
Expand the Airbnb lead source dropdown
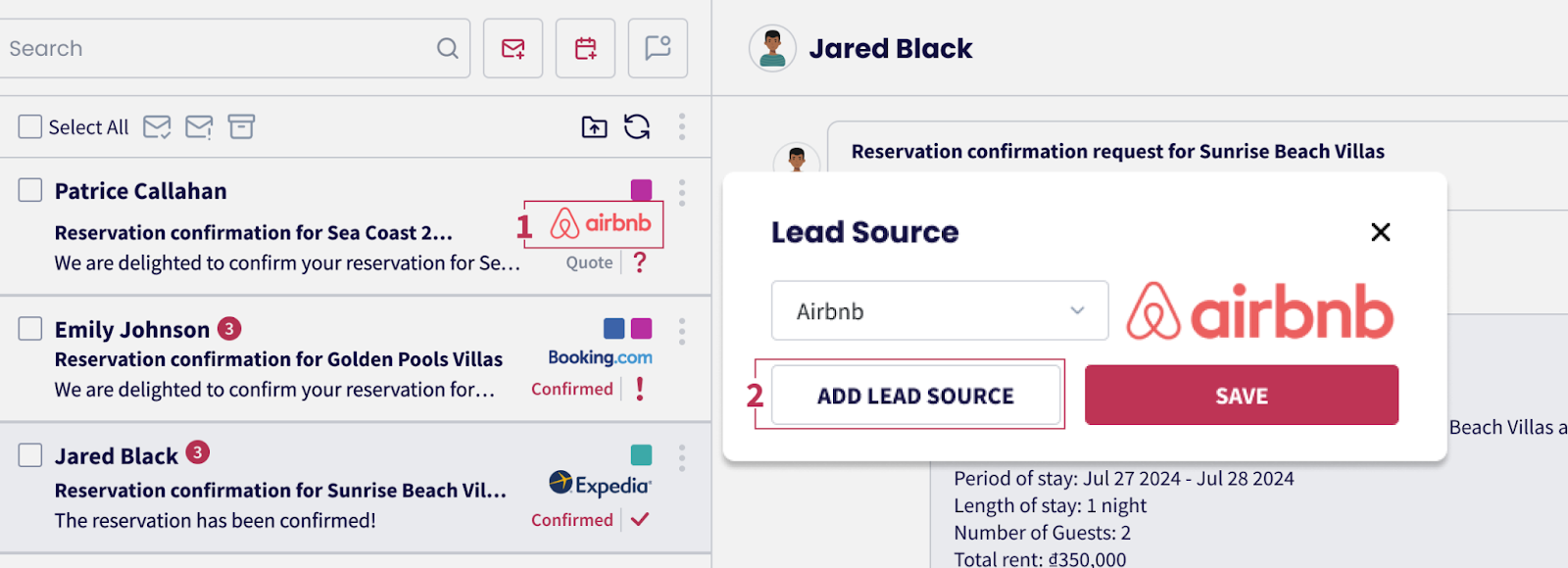939,311
